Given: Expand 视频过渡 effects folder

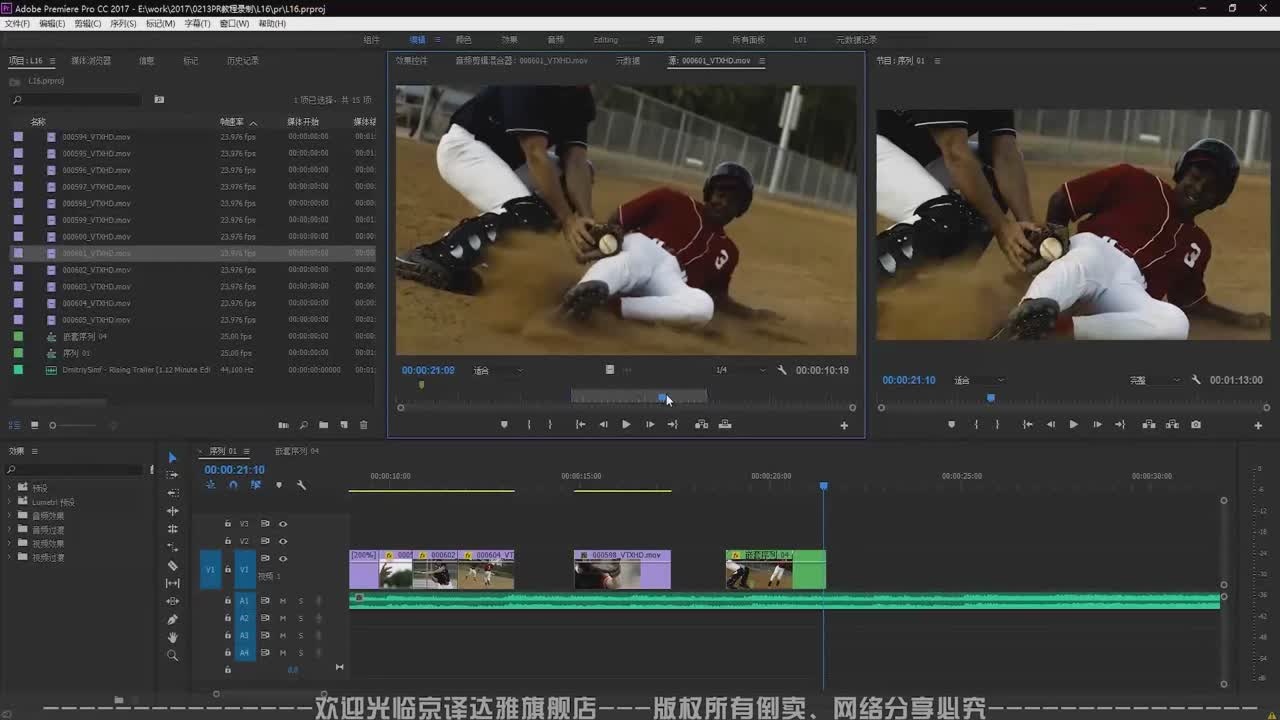Looking at the screenshot, I should [11, 558].
